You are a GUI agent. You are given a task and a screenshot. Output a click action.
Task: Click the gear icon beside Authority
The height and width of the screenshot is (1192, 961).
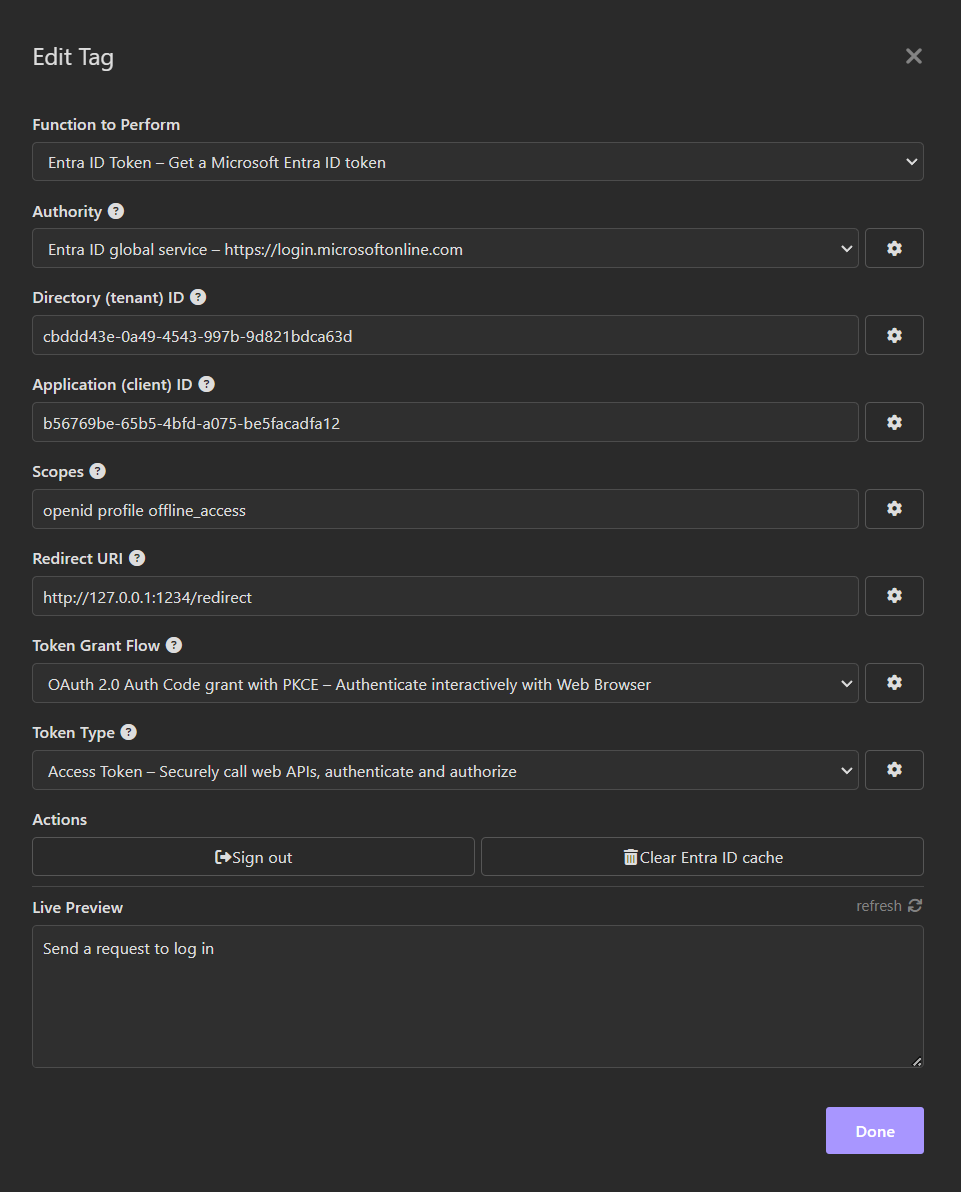(894, 249)
